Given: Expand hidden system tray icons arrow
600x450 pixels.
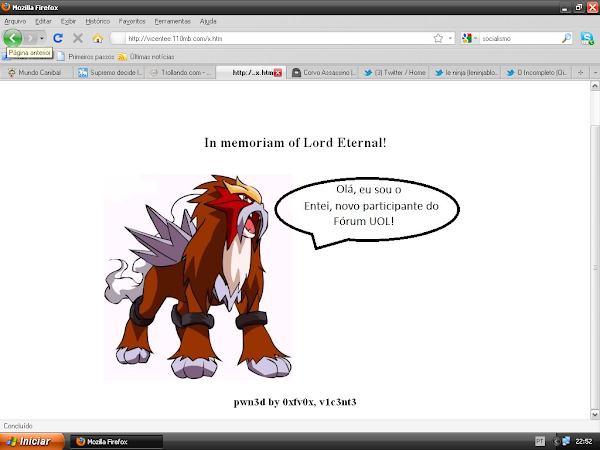Looking at the screenshot, I should tap(556, 442).
